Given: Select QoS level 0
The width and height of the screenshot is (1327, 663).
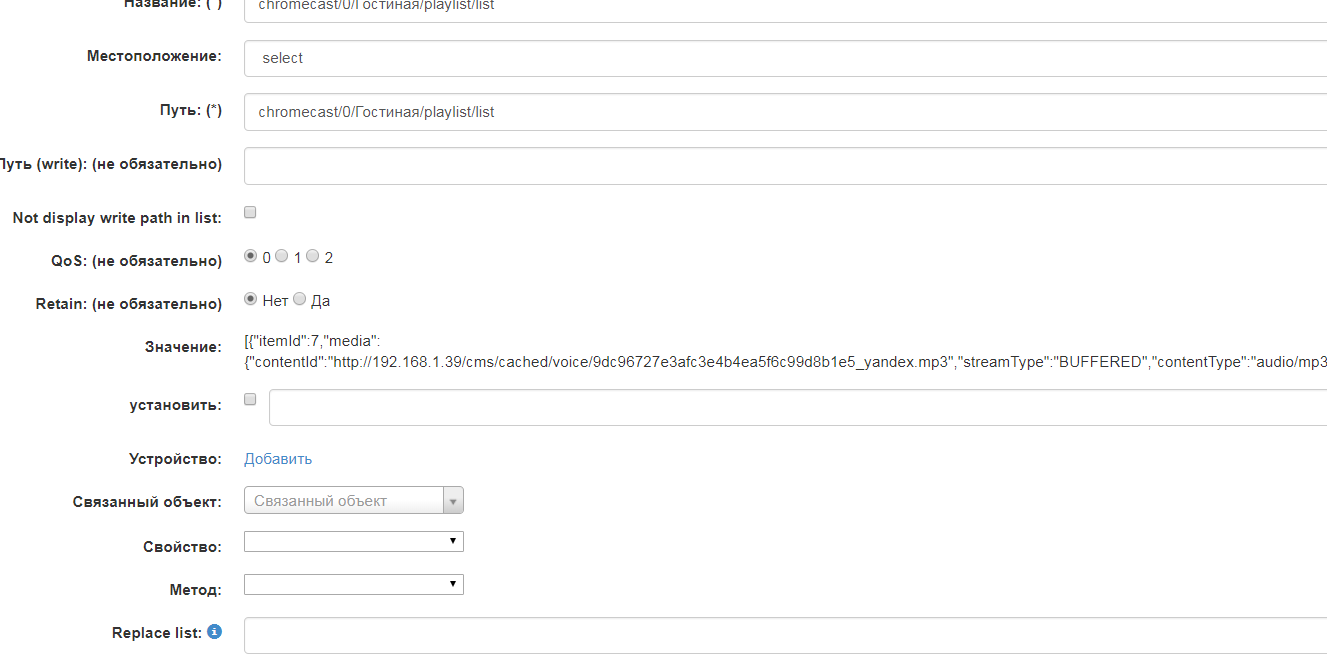Looking at the screenshot, I should click(x=250, y=255).
